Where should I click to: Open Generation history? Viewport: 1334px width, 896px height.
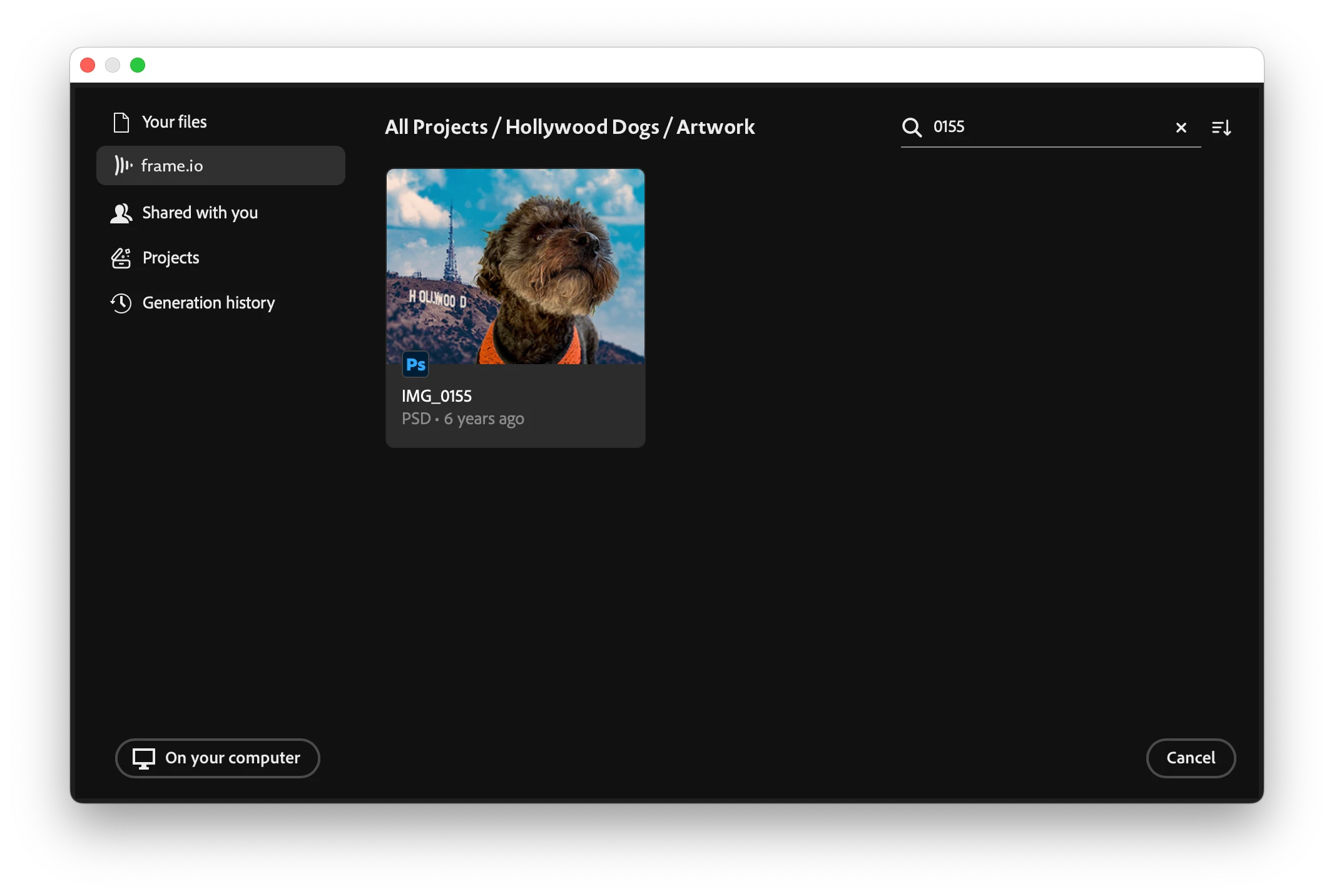coord(208,303)
